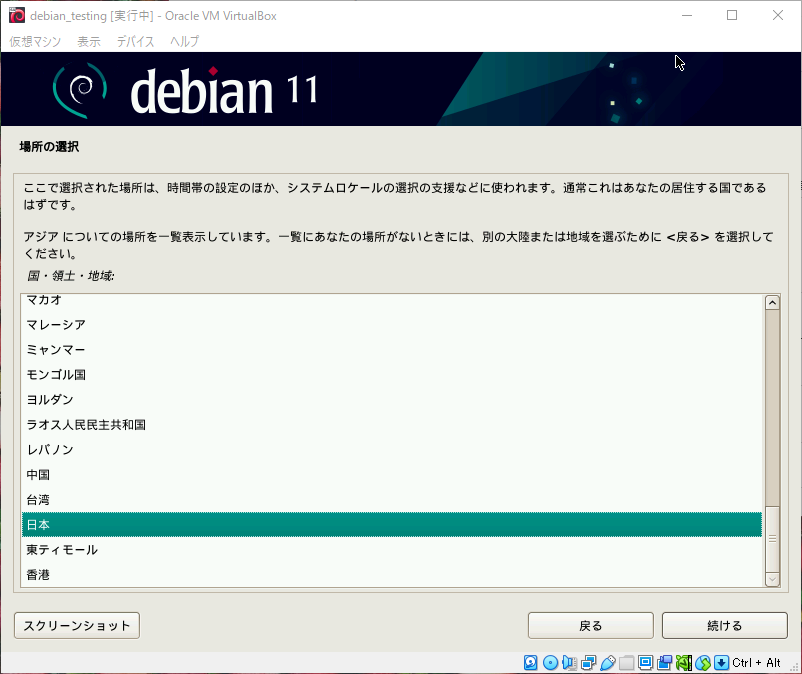Maximize the VirtualBox window

pyautogui.click(x=732, y=15)
